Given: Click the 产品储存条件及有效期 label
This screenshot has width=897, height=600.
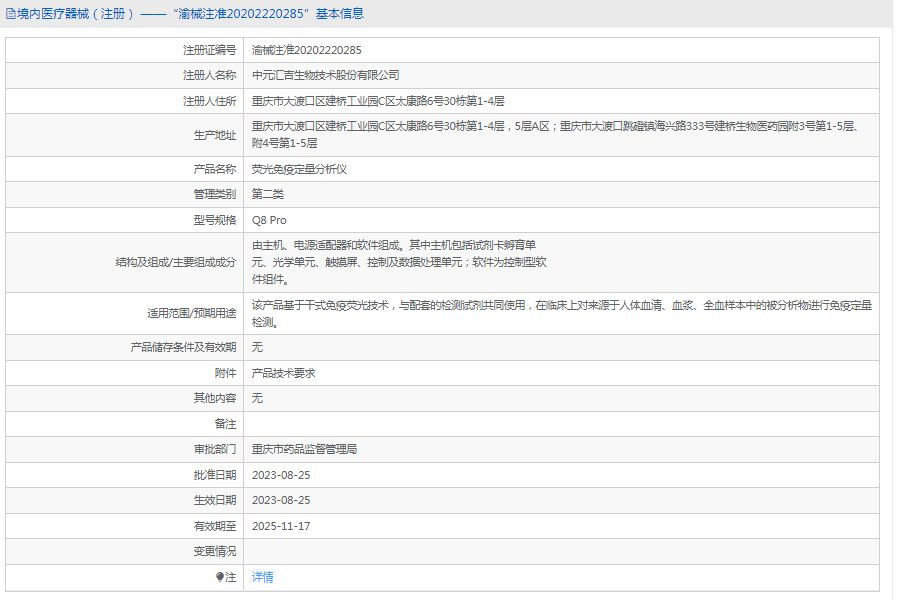Looking at the screenshot, I should tap(183, 347).
